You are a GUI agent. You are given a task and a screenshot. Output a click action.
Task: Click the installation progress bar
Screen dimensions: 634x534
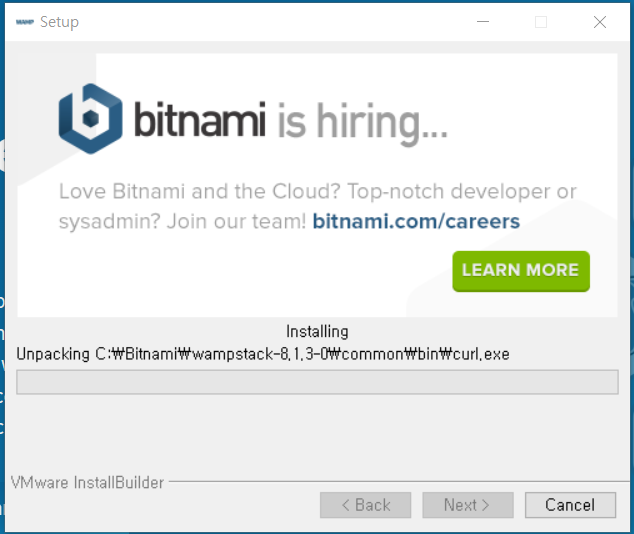[317, 382]
